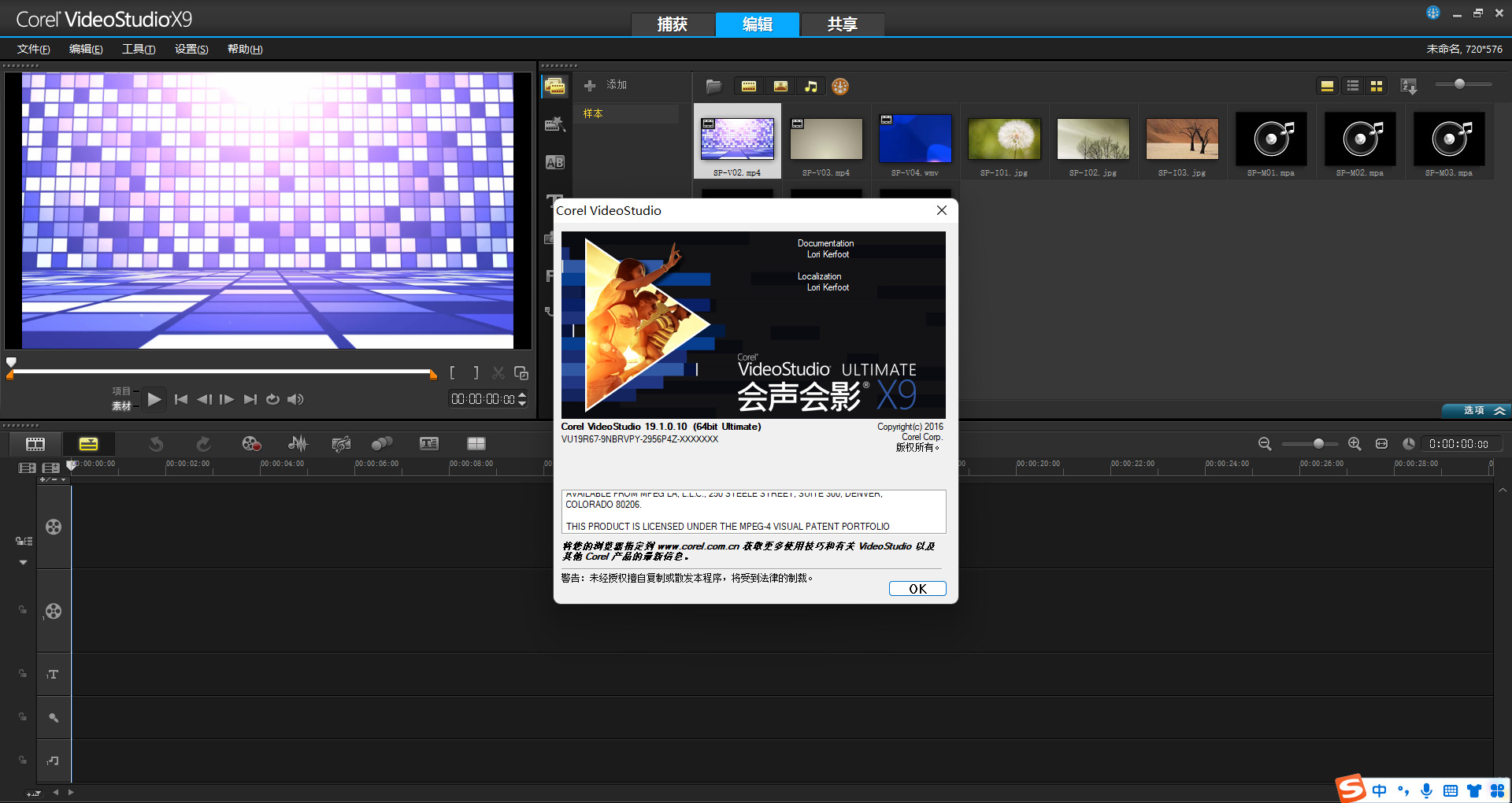
Task: Open the 工具(T) menu
Action: (x=139, y=49)
